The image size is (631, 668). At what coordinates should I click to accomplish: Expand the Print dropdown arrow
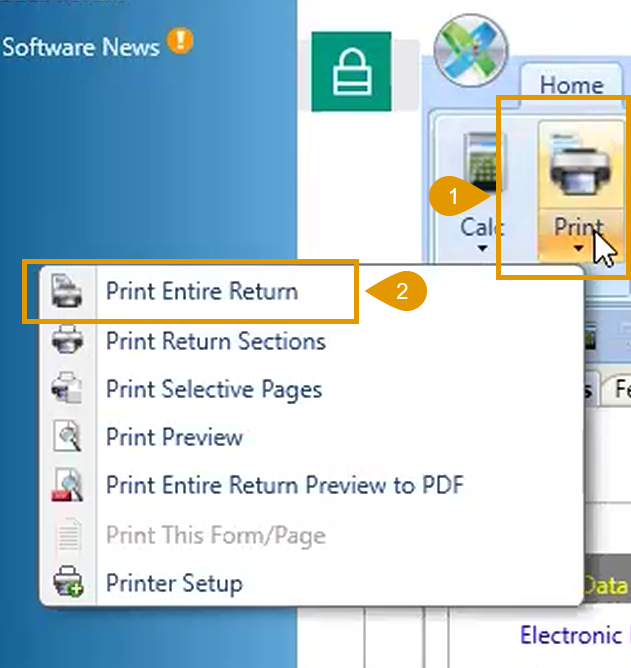[x=579, y=249]
